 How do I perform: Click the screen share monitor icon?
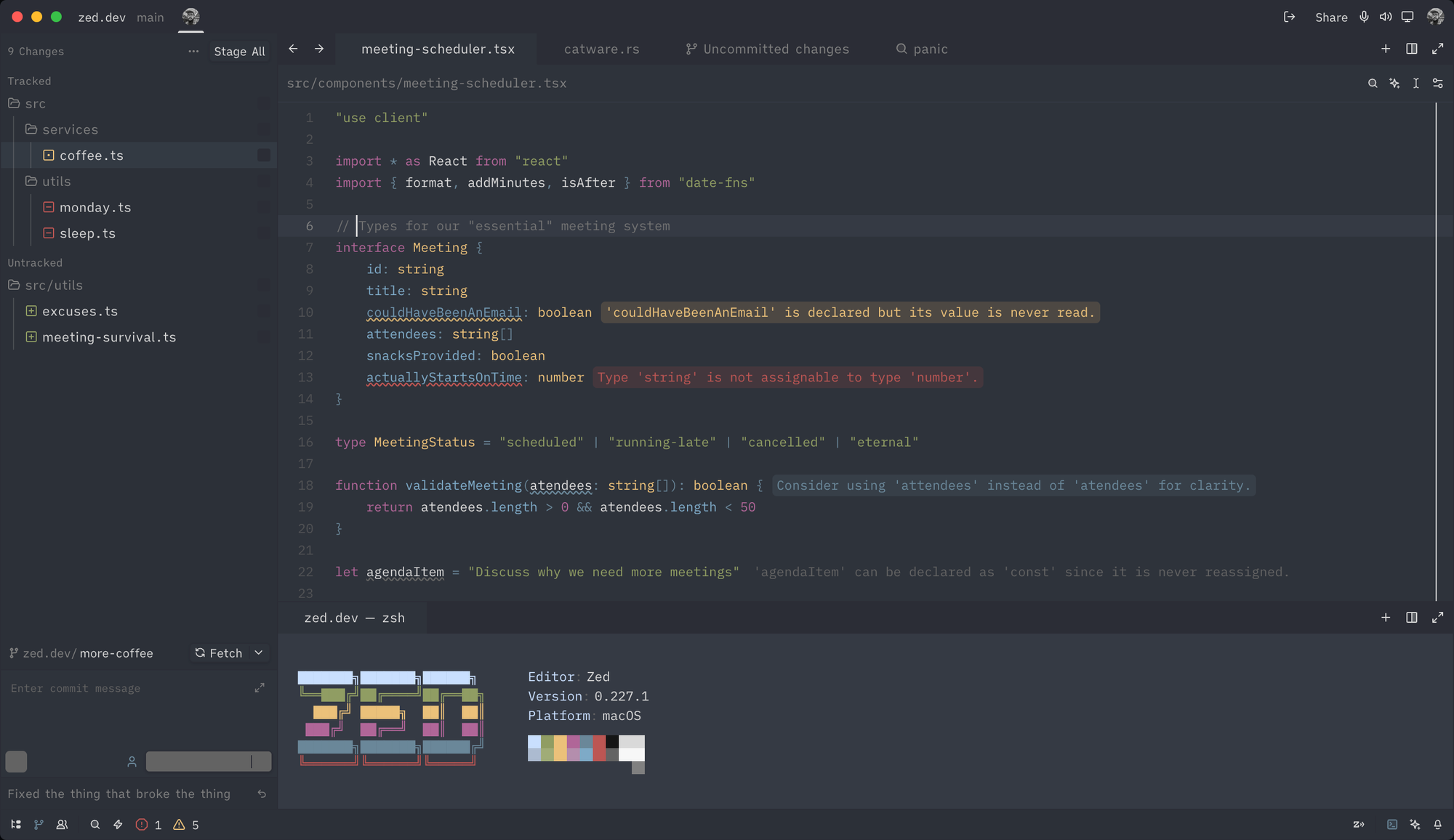click(1407, 17)
